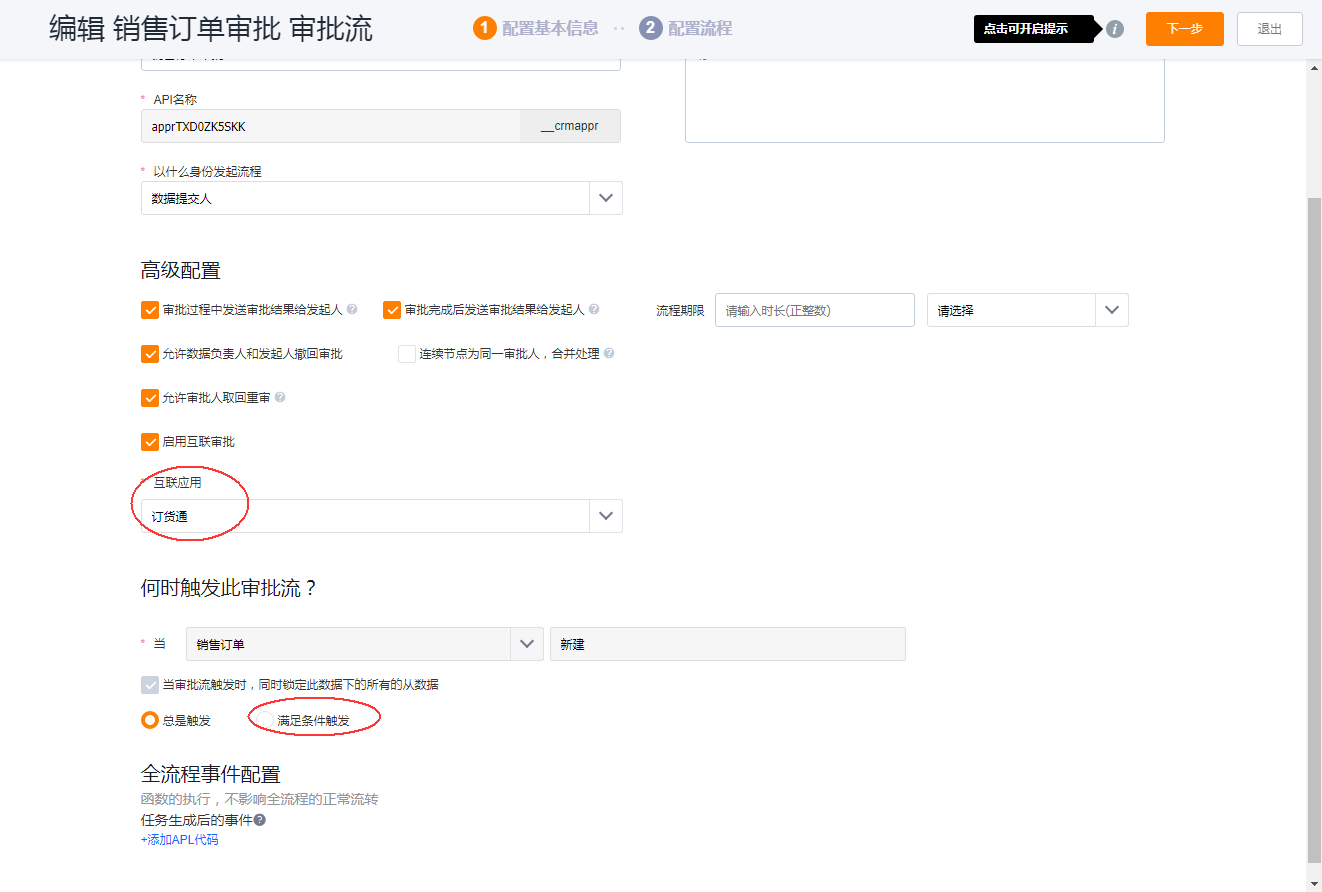Enable 连续节点为同一审批人，合并处理 checkbox
This screenshot has width=1322, height=892.
click(407, 354)
